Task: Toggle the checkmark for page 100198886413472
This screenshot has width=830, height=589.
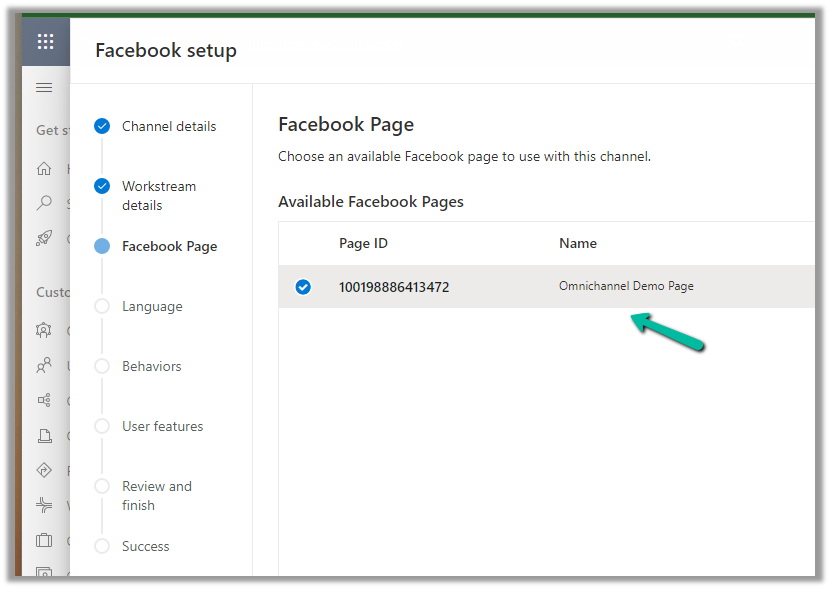Action: [303, 287]
